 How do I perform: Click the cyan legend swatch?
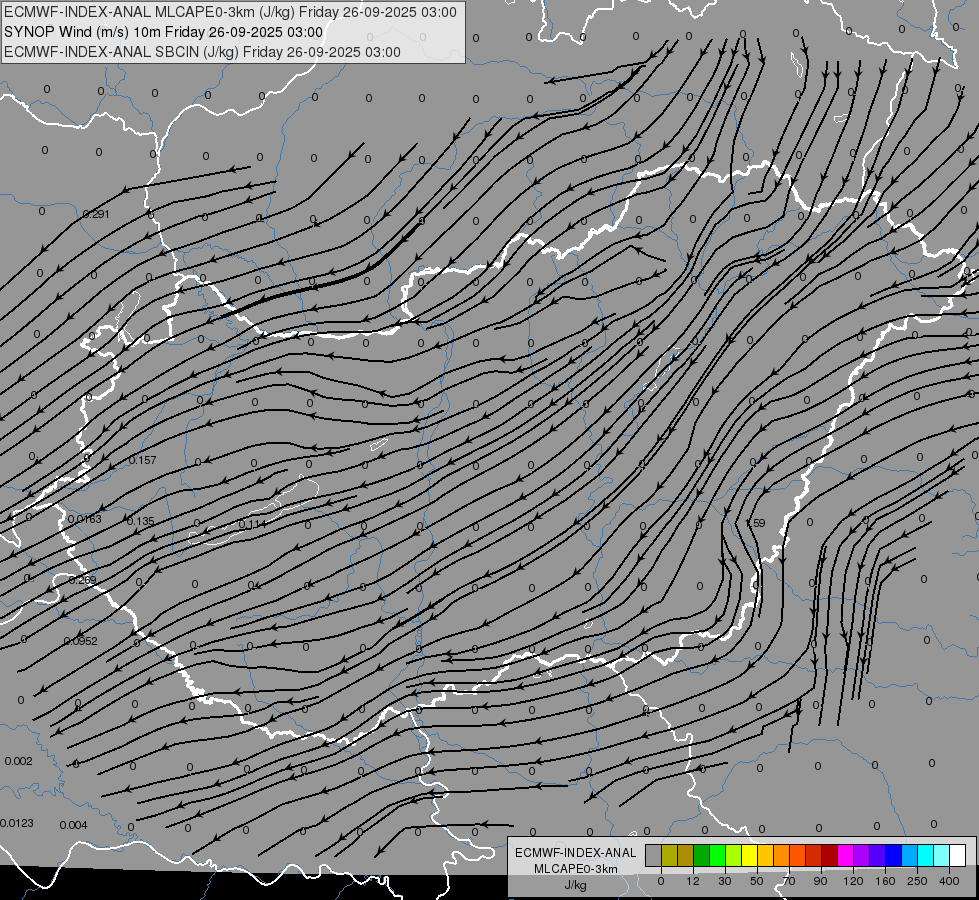[x=925, y=855]
